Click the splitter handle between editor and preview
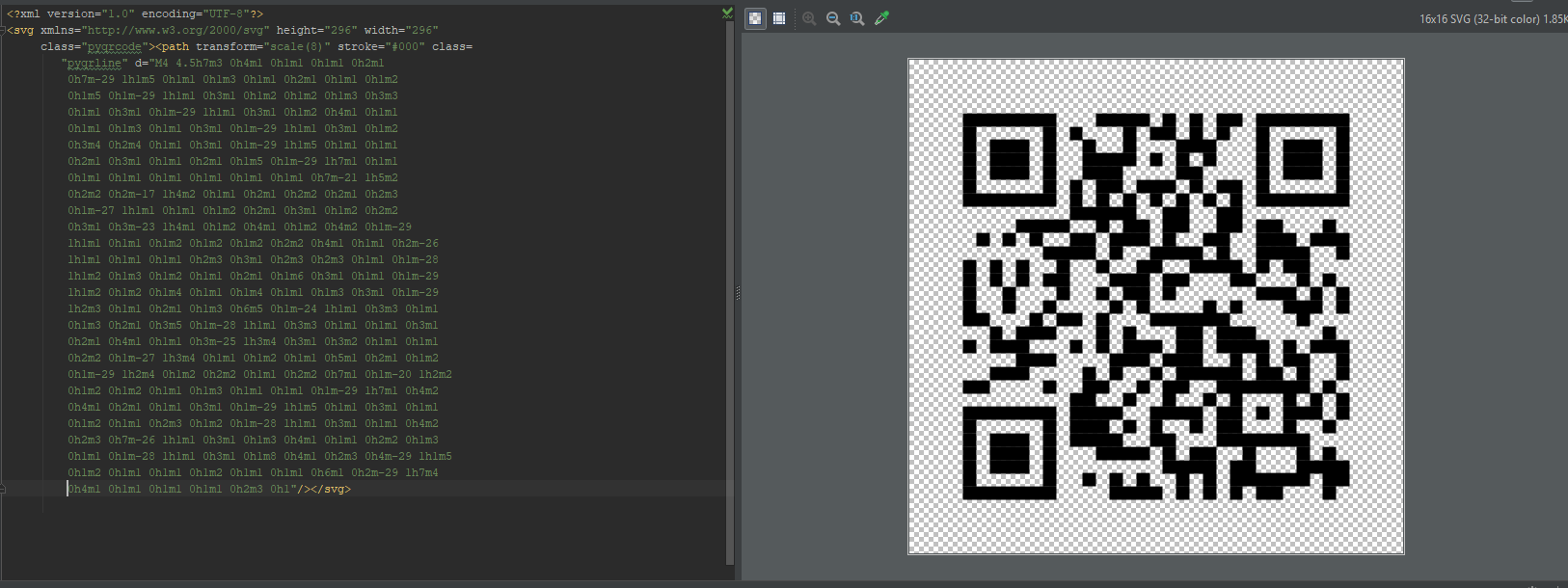Viewport: 1568px width, 588px height. point(738,293)
